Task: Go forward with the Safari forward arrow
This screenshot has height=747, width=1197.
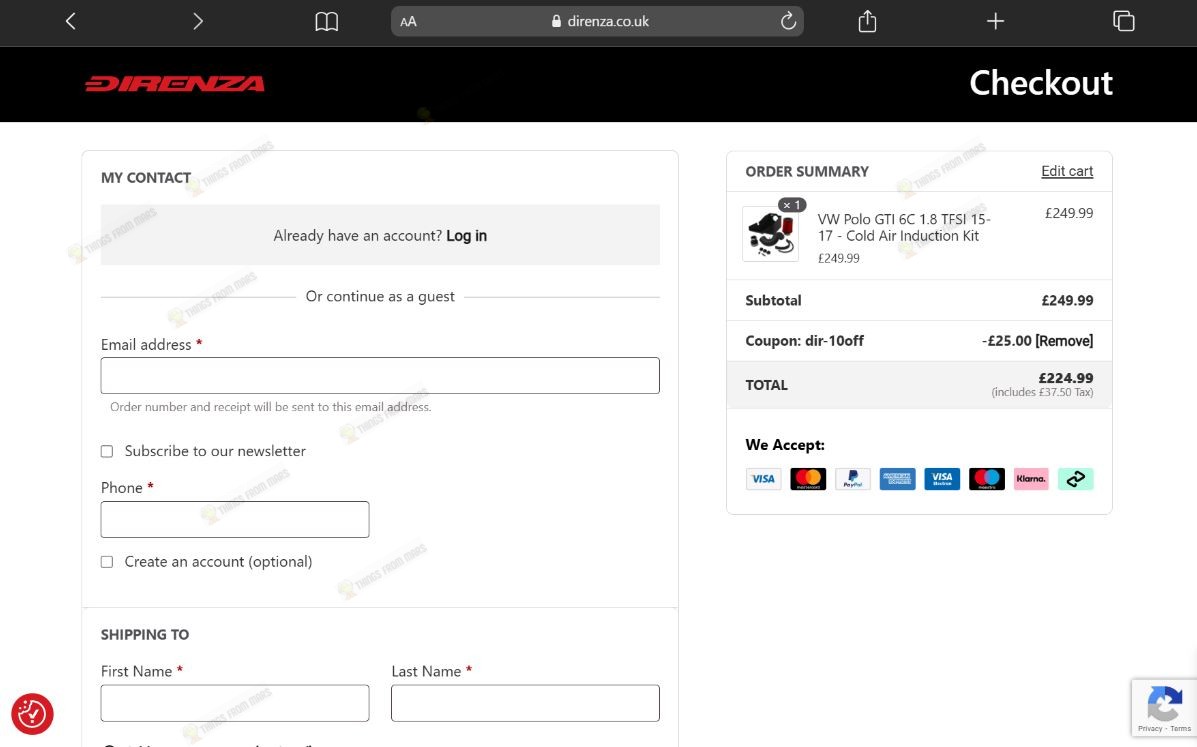Action: coord(198,21)
